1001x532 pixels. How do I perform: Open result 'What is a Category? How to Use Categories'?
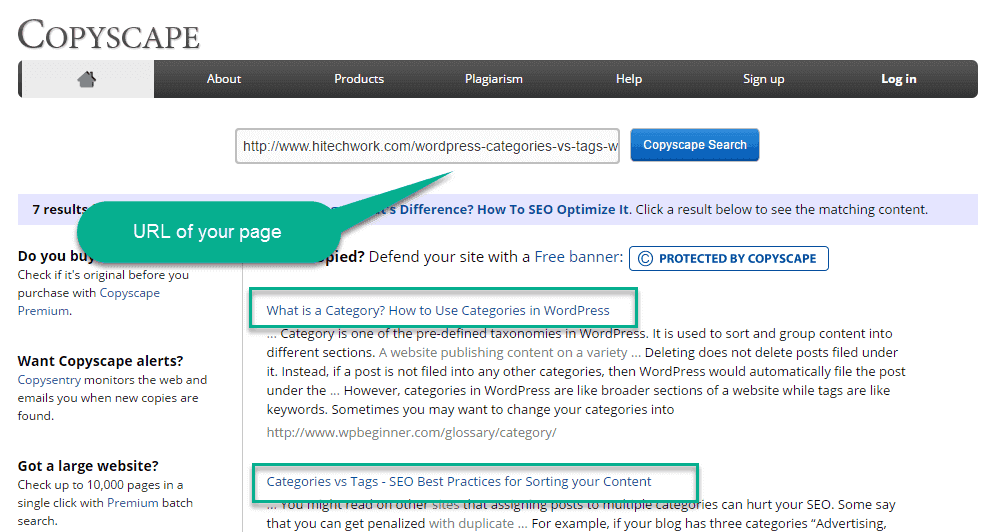[438, 310]
